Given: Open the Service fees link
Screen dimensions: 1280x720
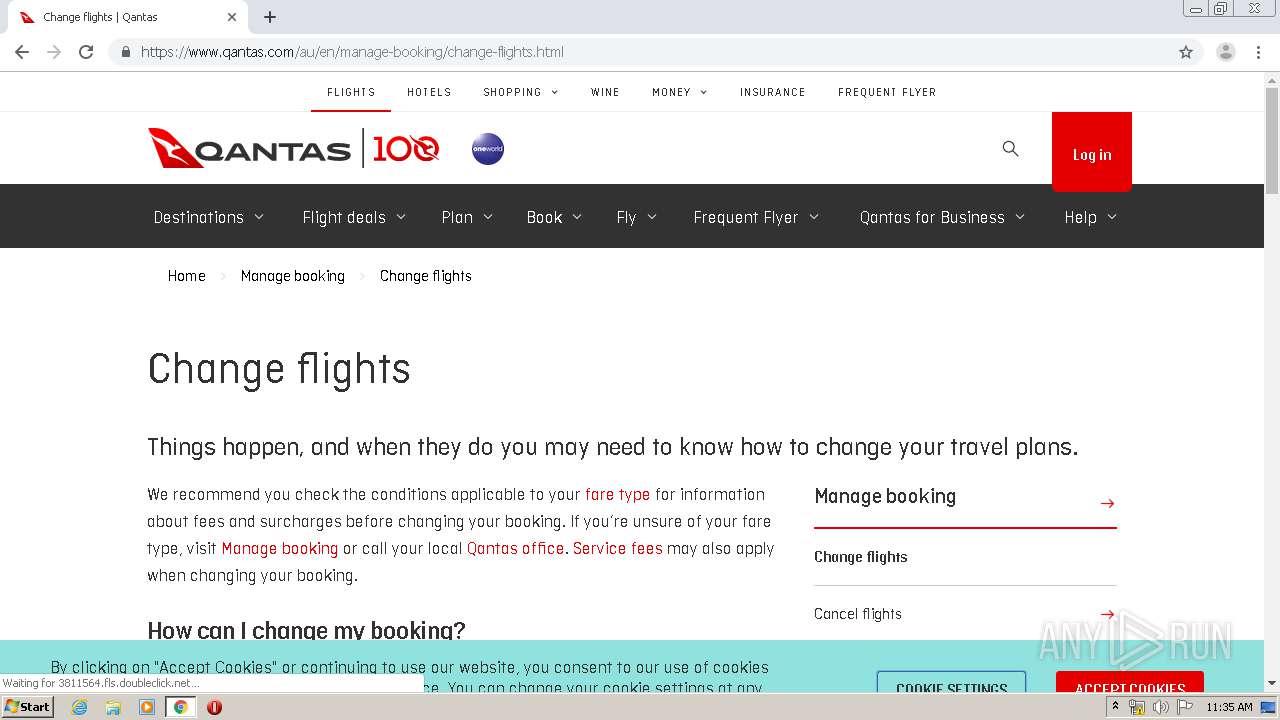Looking at the screenshot, I should coord(618,548).
